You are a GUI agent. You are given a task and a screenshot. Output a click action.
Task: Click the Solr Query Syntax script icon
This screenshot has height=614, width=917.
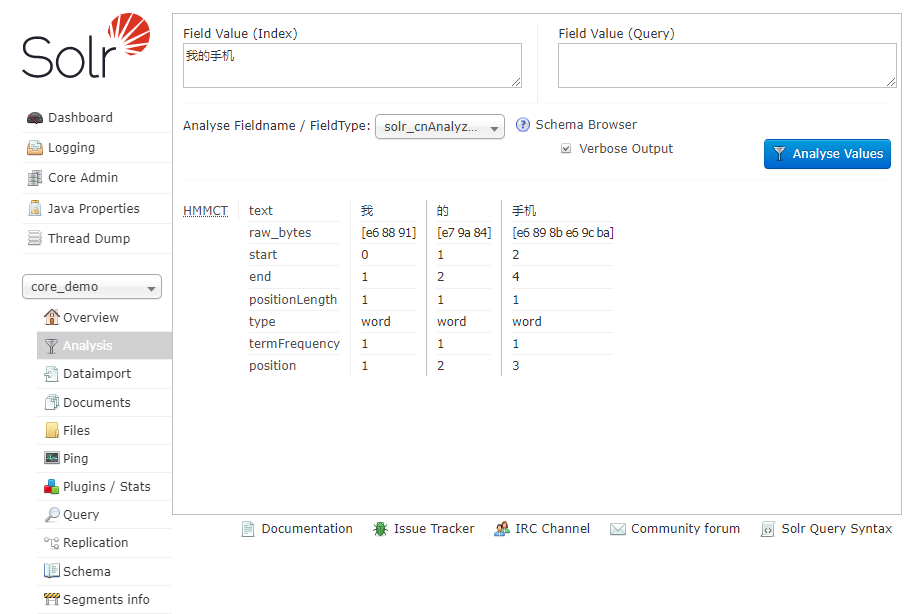[x=767, y=529]
